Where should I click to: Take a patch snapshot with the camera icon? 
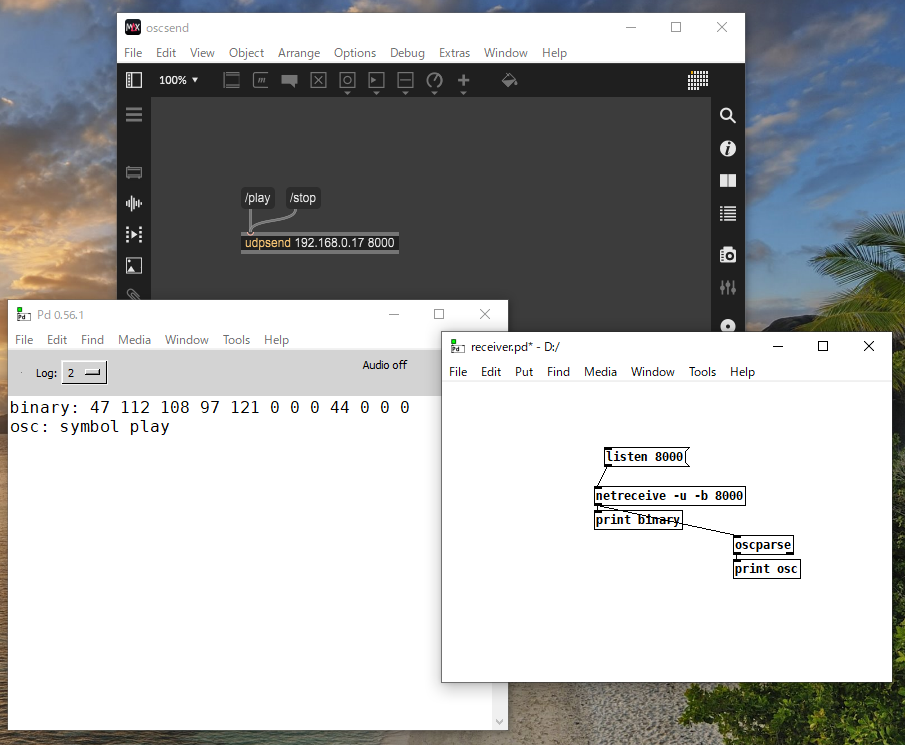coord(727,254)
